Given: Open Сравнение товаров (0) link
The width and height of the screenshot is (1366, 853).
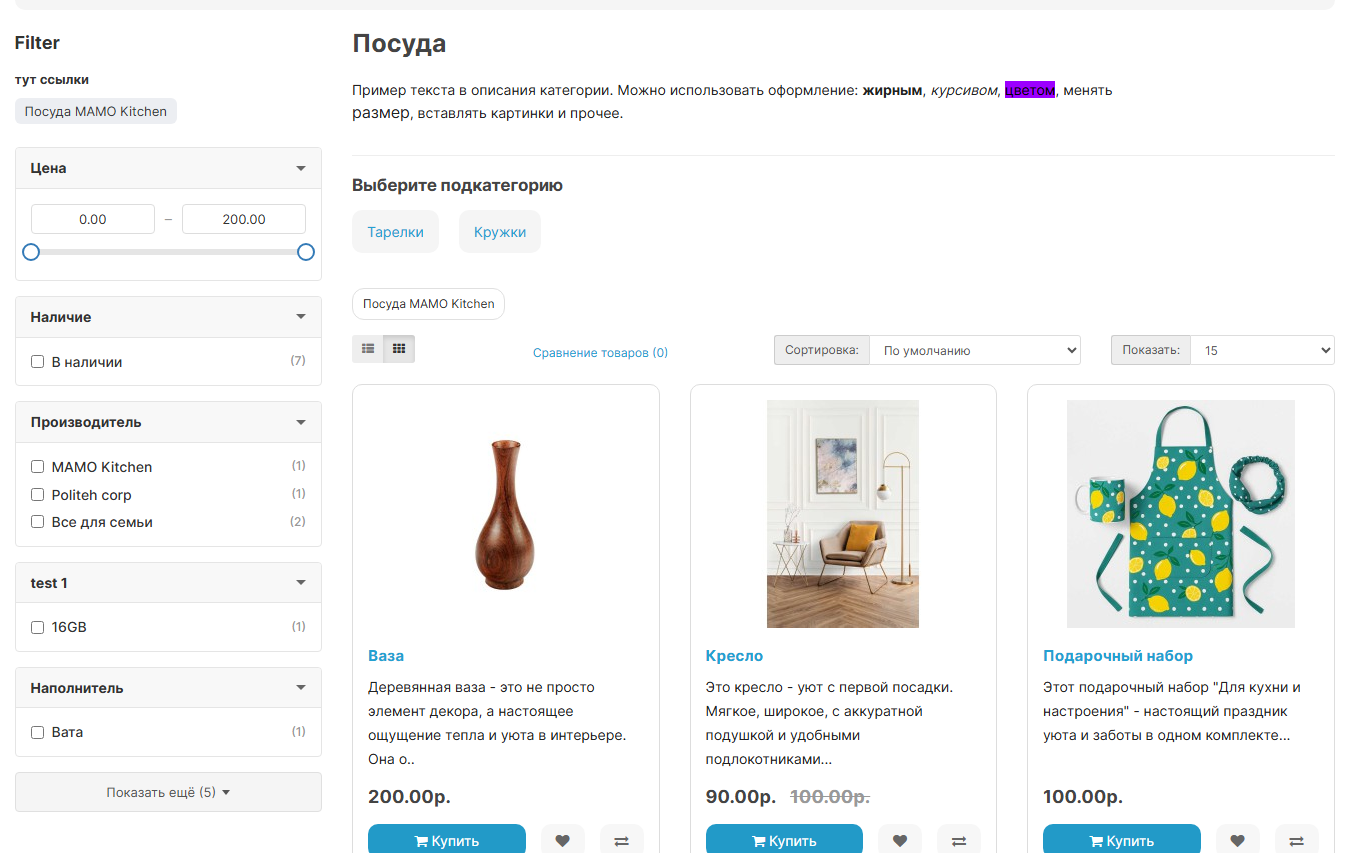Looking at the screenshot, I should point(600,353).
